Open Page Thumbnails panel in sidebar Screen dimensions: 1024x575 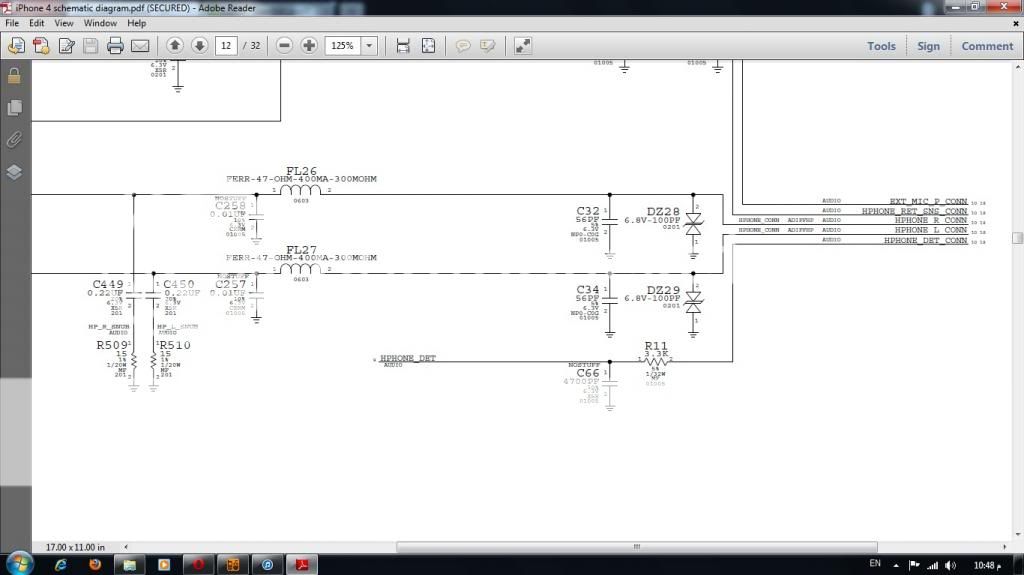[14, 107]
